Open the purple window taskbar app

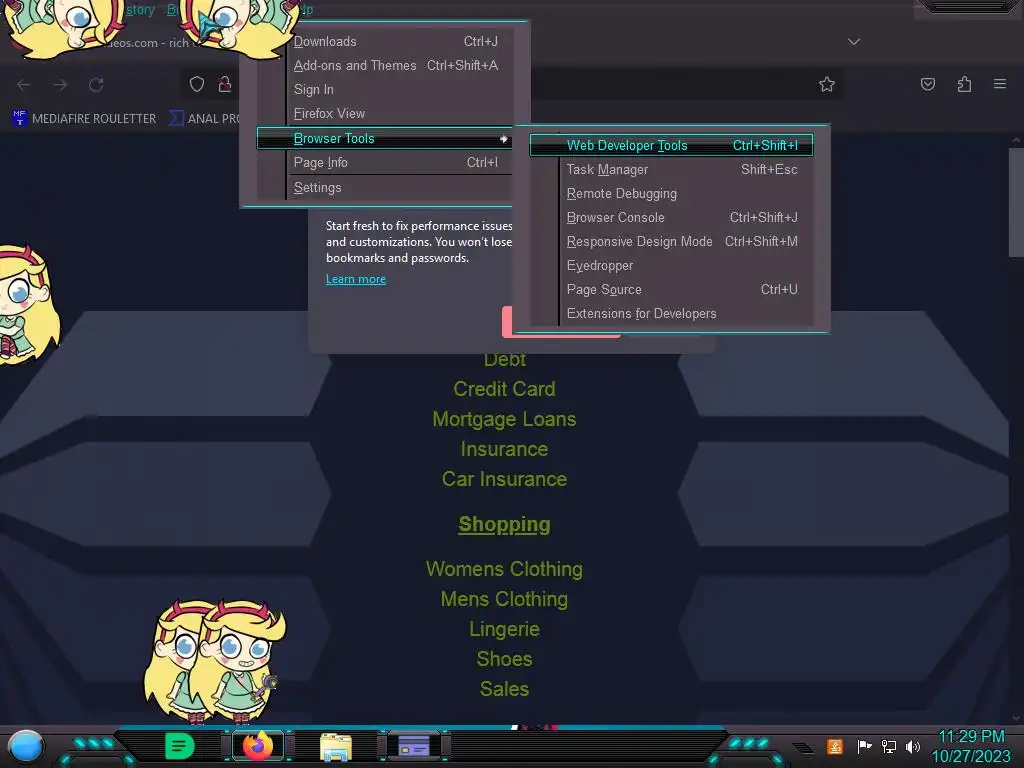414,746
